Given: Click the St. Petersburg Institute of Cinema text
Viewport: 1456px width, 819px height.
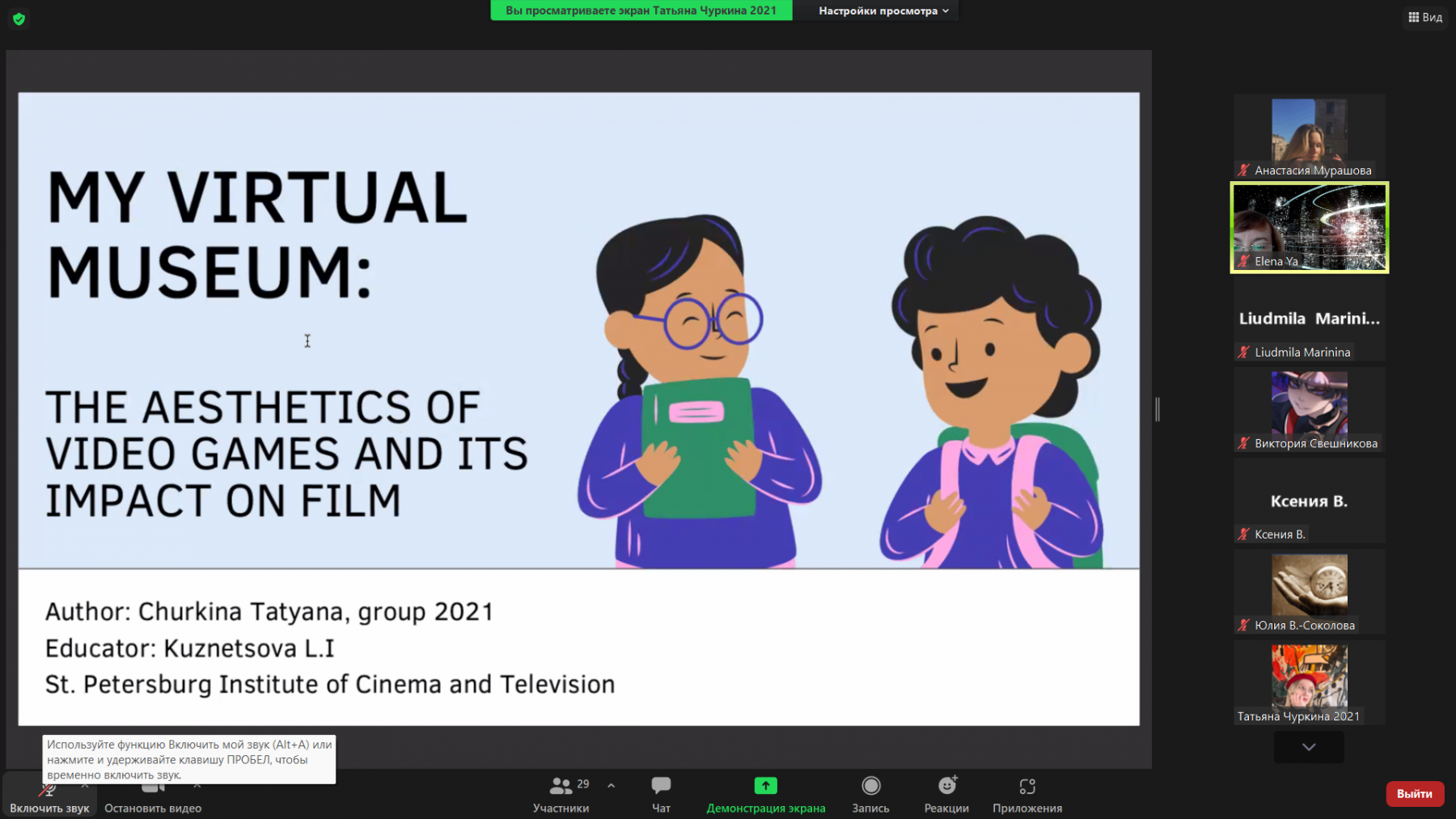Looking at the screenshot, I should pyautogui.click(x=330, y=685).
